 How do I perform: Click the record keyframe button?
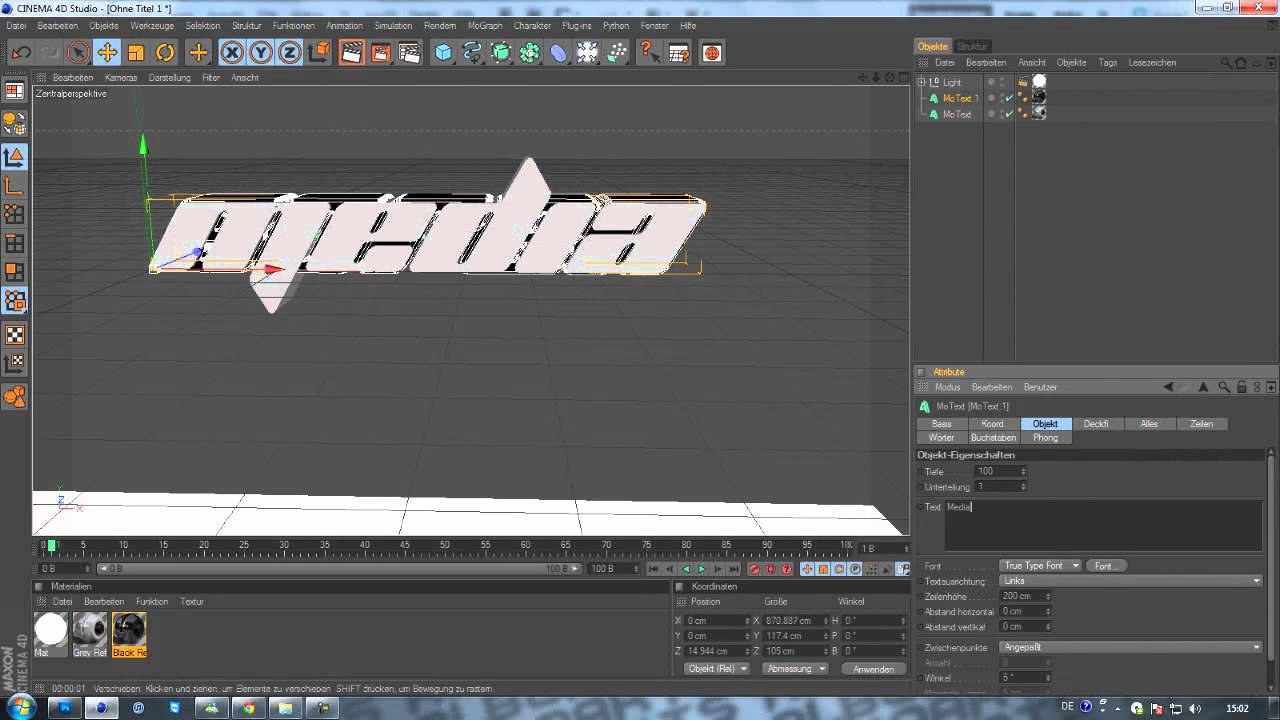(x=754, y=569)
